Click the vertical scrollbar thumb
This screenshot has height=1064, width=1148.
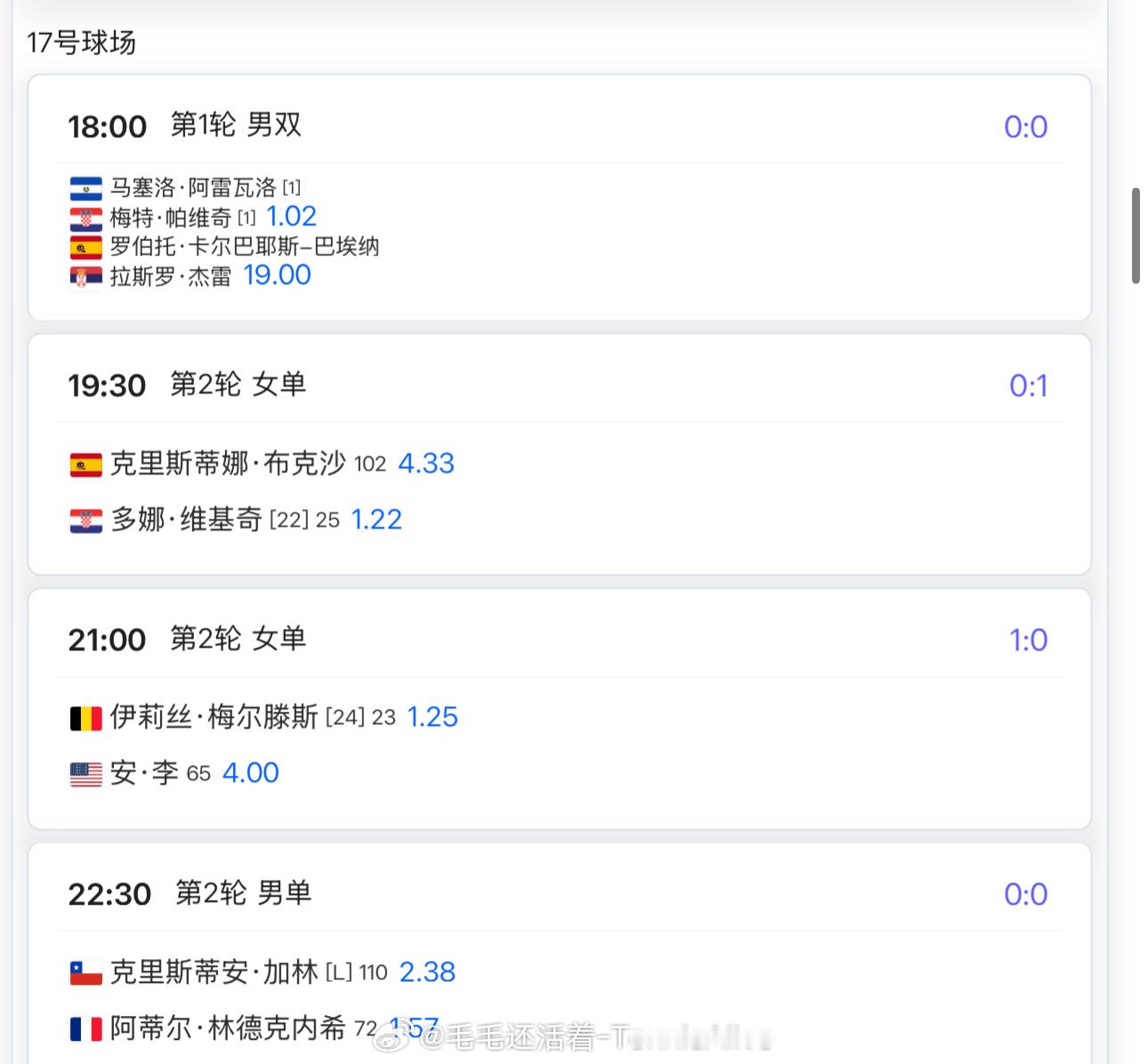pyautogui.click(x=1136, y=236)
